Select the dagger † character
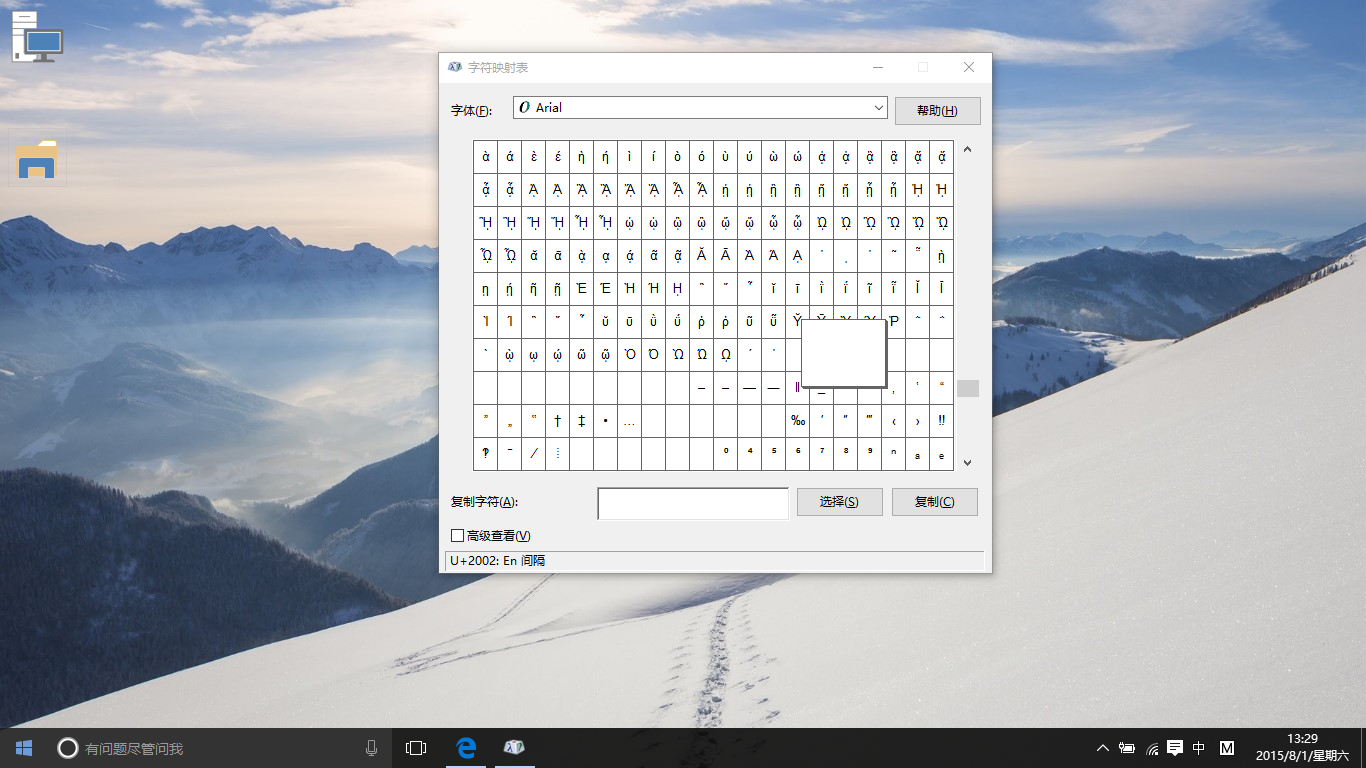The image size is (1366, 768). click(x=558, y=421)
